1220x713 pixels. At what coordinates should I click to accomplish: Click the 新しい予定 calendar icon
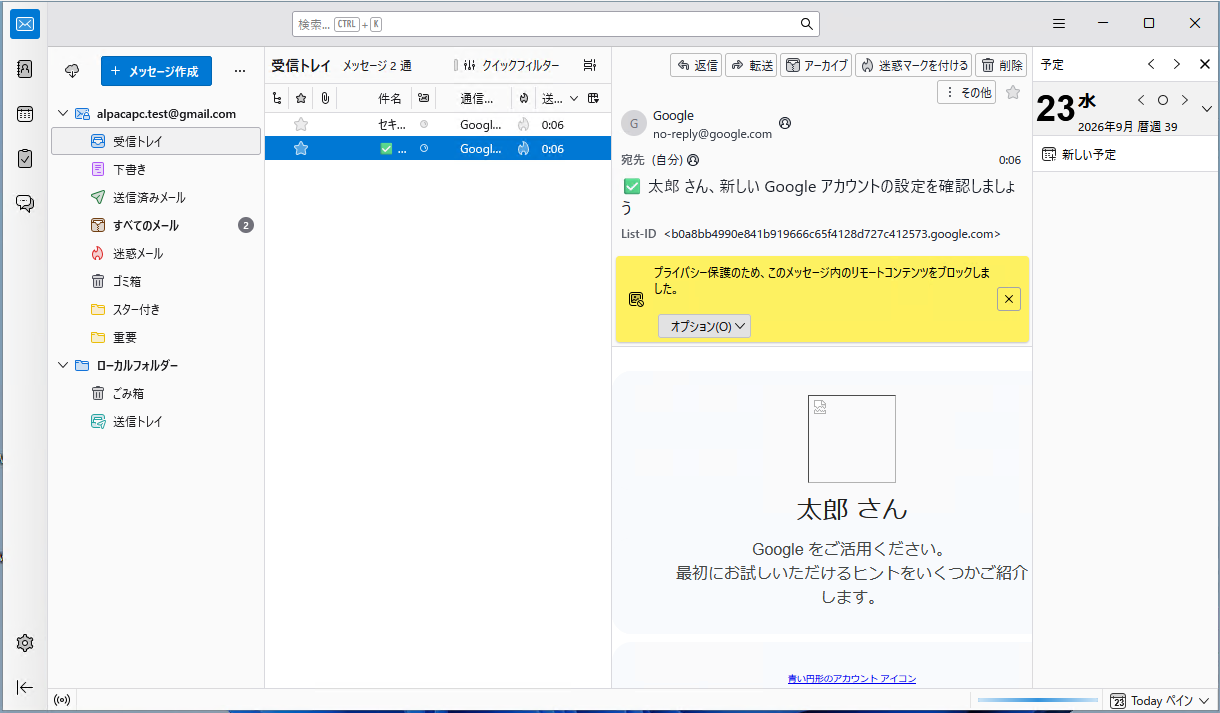click(x=1049, y=154)
